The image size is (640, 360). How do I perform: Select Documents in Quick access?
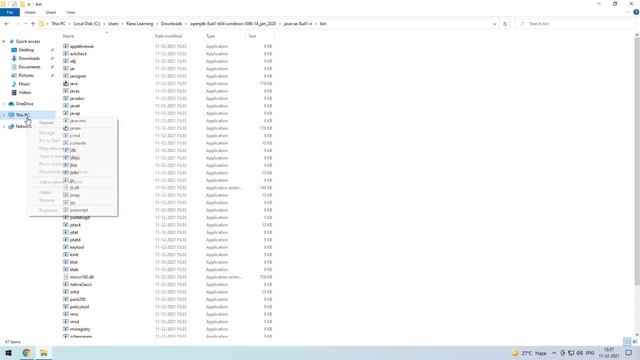pos(29,67)
